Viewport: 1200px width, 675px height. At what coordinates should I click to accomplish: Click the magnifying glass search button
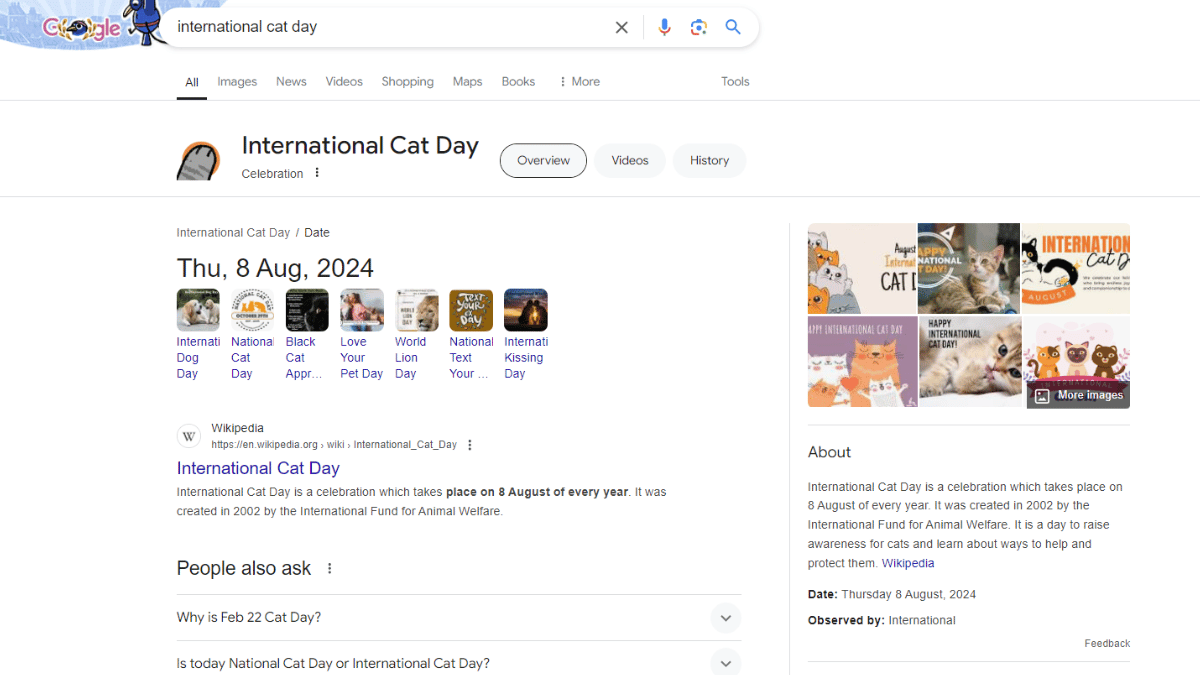(x=733, y=27)
